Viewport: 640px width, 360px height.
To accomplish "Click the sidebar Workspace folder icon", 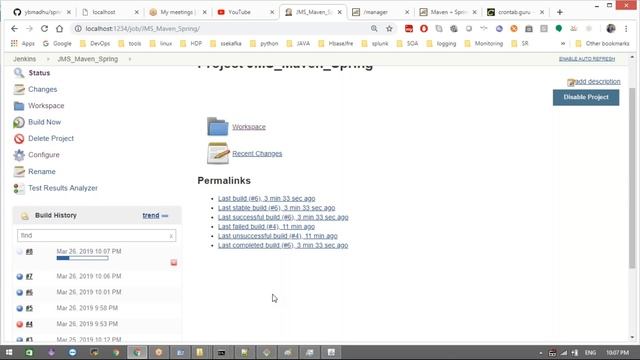I will tap(19, 106).
